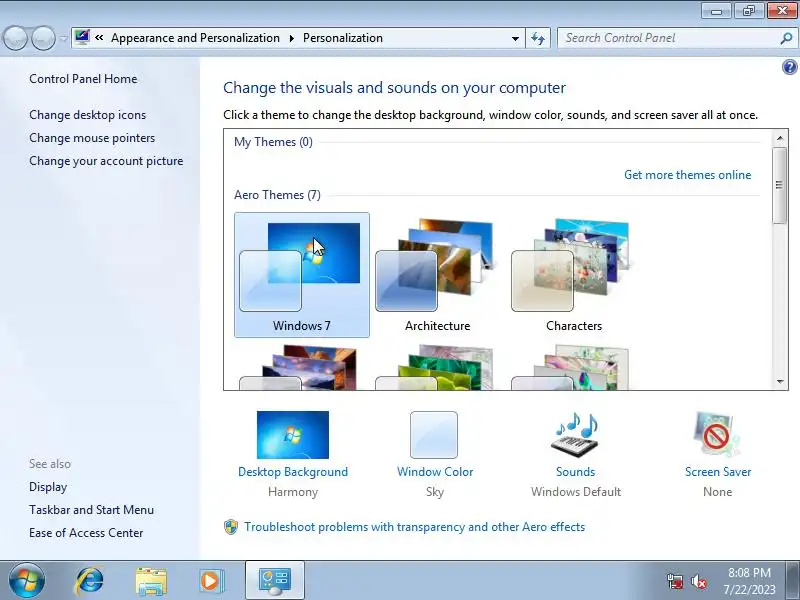Select the Characters theme

tap(573, 274)
